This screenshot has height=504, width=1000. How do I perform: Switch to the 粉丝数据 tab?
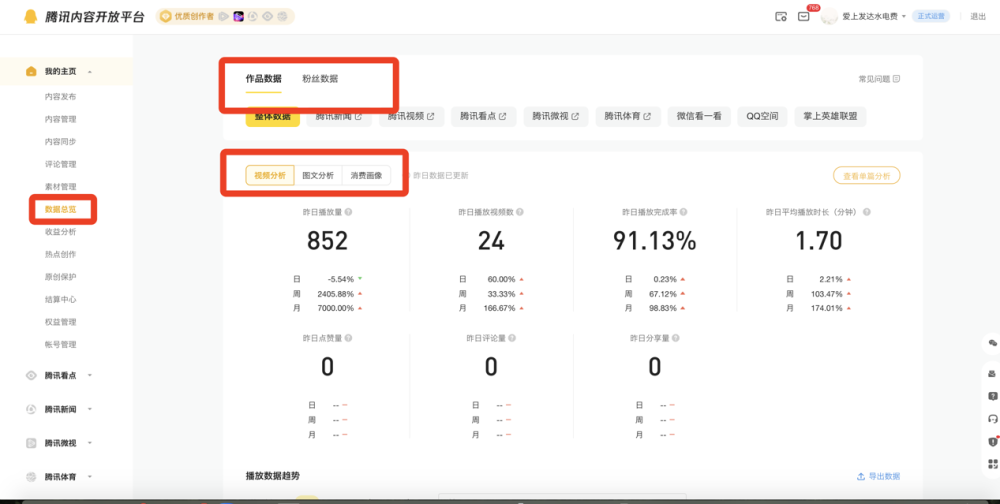[320, 79]
